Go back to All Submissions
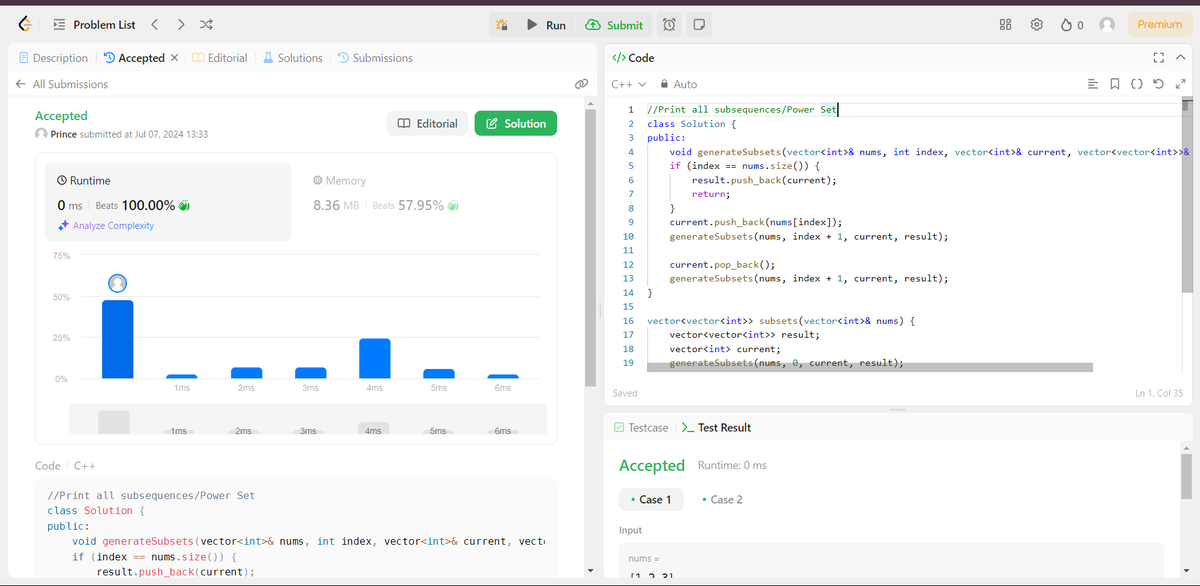This screenshot has width=1200, height=586. pos(61,84)
